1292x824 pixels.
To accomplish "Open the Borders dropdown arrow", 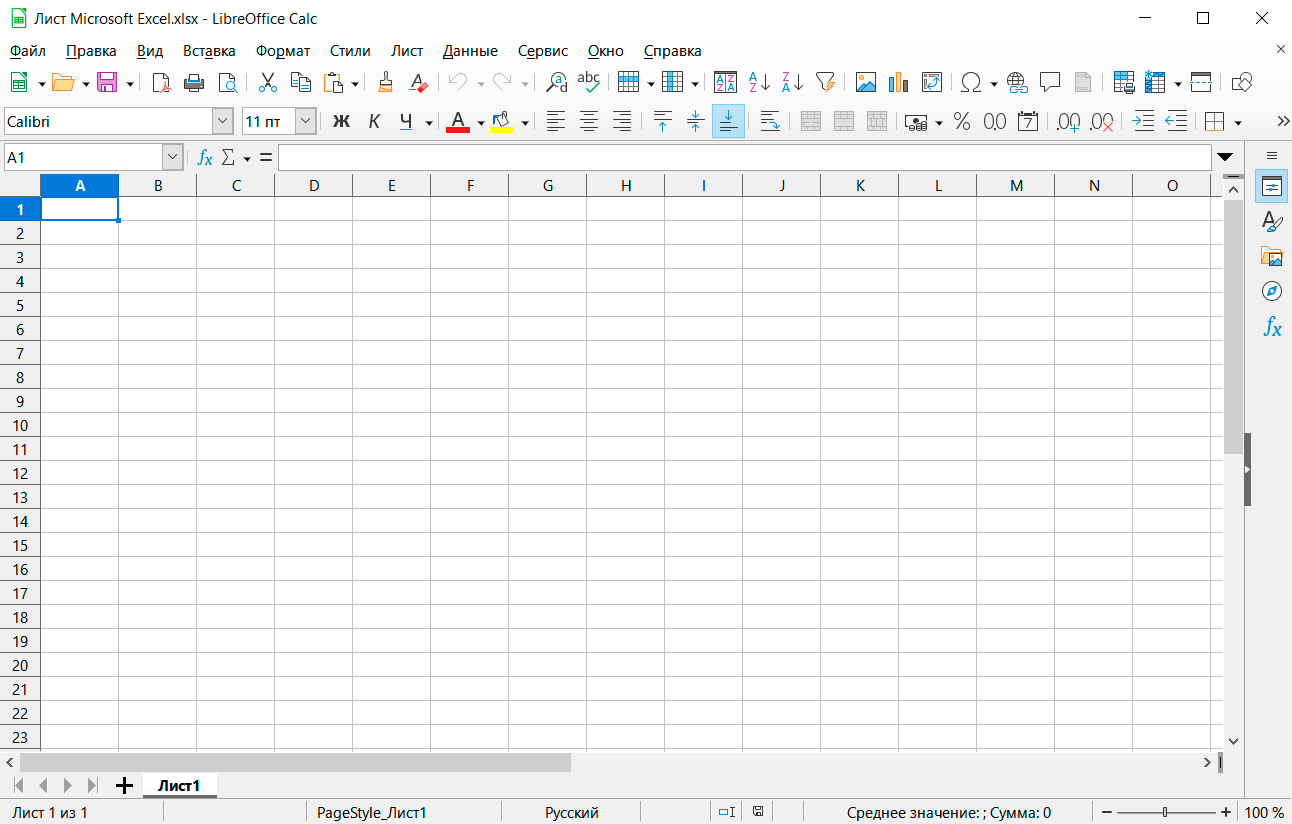I will tap(1238, 123).
